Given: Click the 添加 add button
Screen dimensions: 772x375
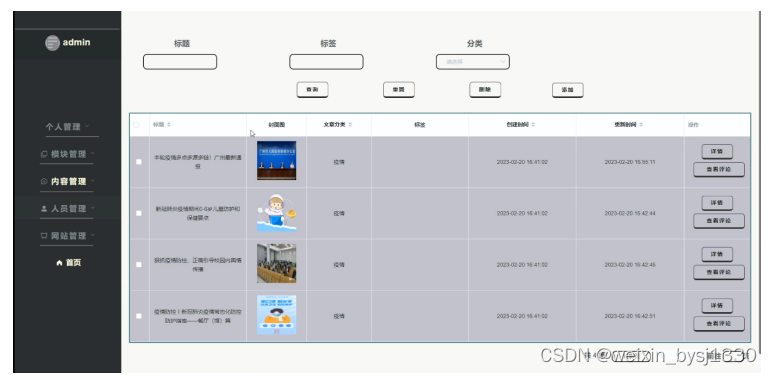Looking at the screenshot, I should (568, 90).
